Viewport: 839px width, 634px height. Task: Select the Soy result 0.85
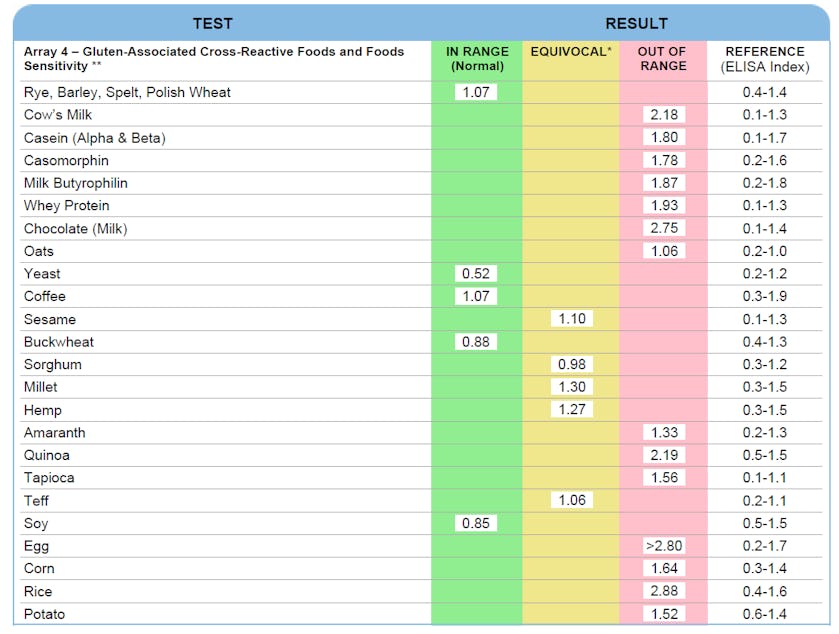[x=476, y=523]
